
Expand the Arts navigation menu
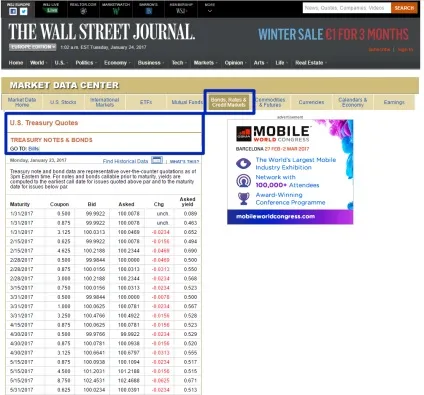coord(260,63)
